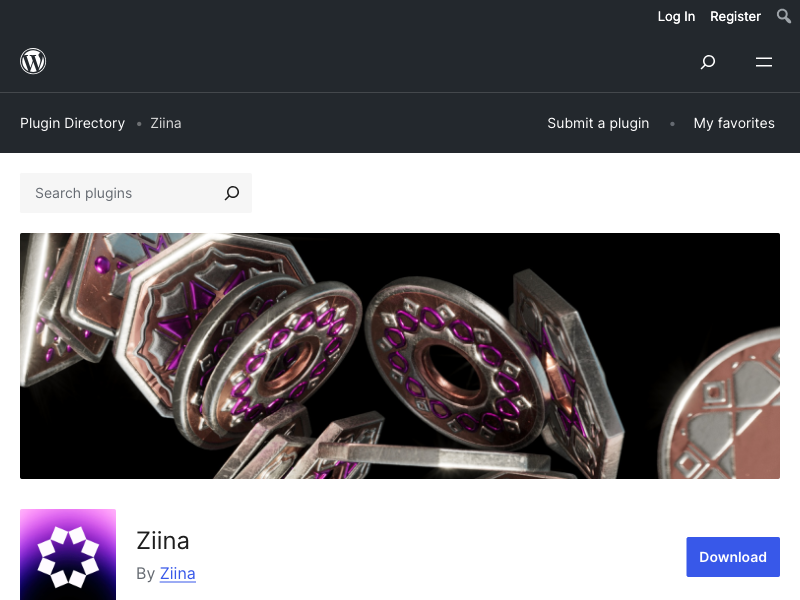Viewport: 800px width, 600px height.
Task: Visit the Ziina author link
Action: [178, 573]
